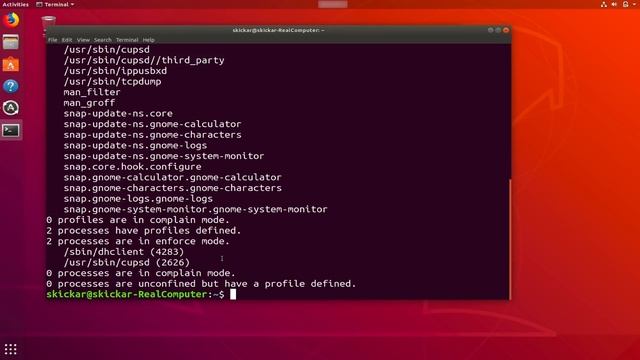This screenshot has height=360, width=640.
Task: Click the terminal vertical scrollbar
Action: (x=509, y=239)
